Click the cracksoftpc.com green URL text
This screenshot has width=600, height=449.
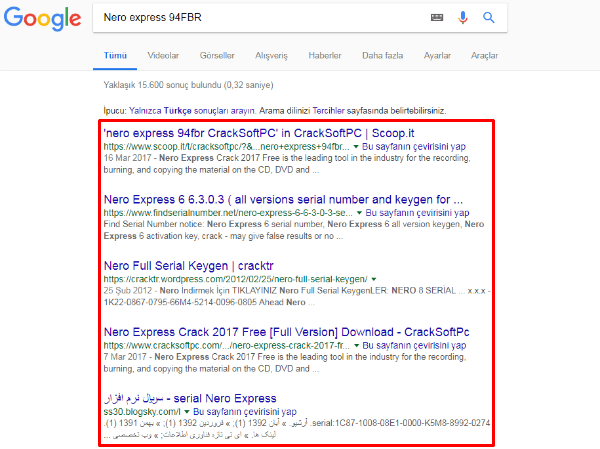click(x=227, y=346)
